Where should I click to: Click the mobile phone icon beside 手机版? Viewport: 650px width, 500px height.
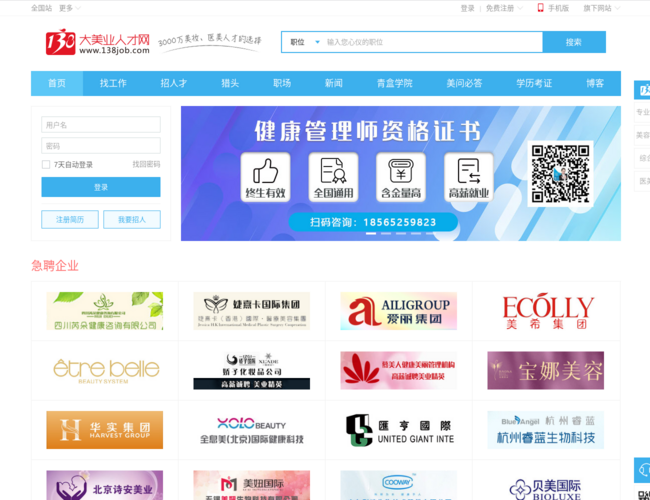(x=540, y=7)
